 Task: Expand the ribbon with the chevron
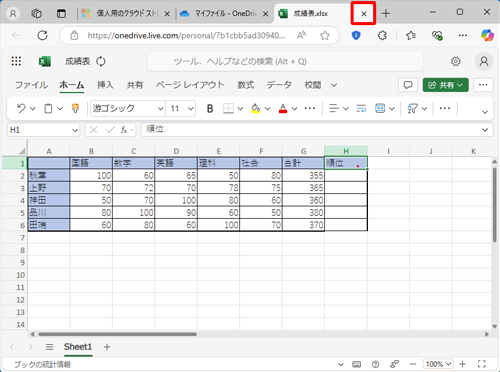pos(485,112)
